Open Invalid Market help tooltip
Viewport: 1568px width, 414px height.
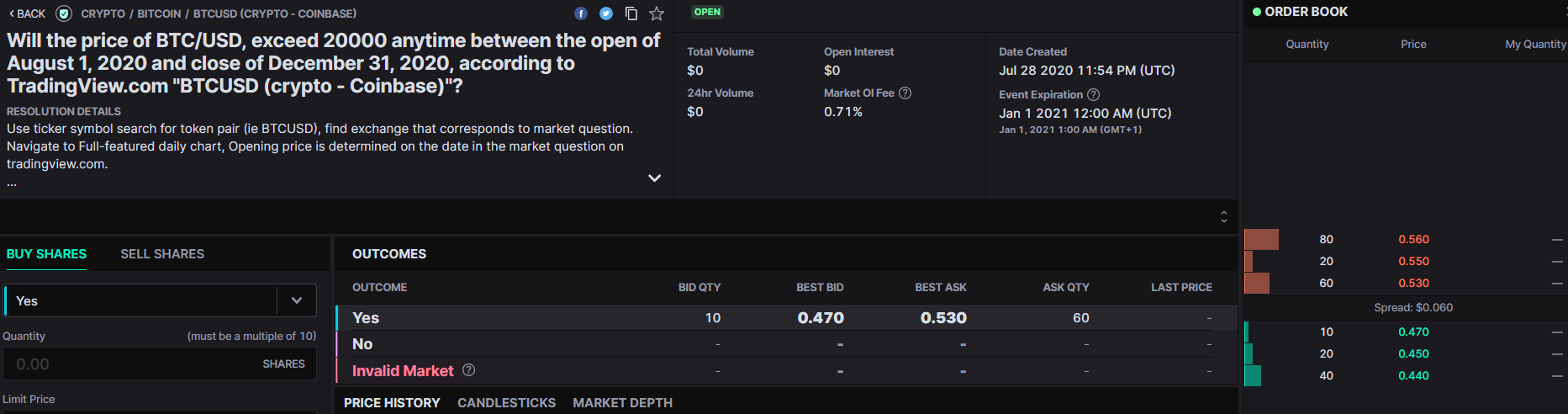click(x=469, y=370)
